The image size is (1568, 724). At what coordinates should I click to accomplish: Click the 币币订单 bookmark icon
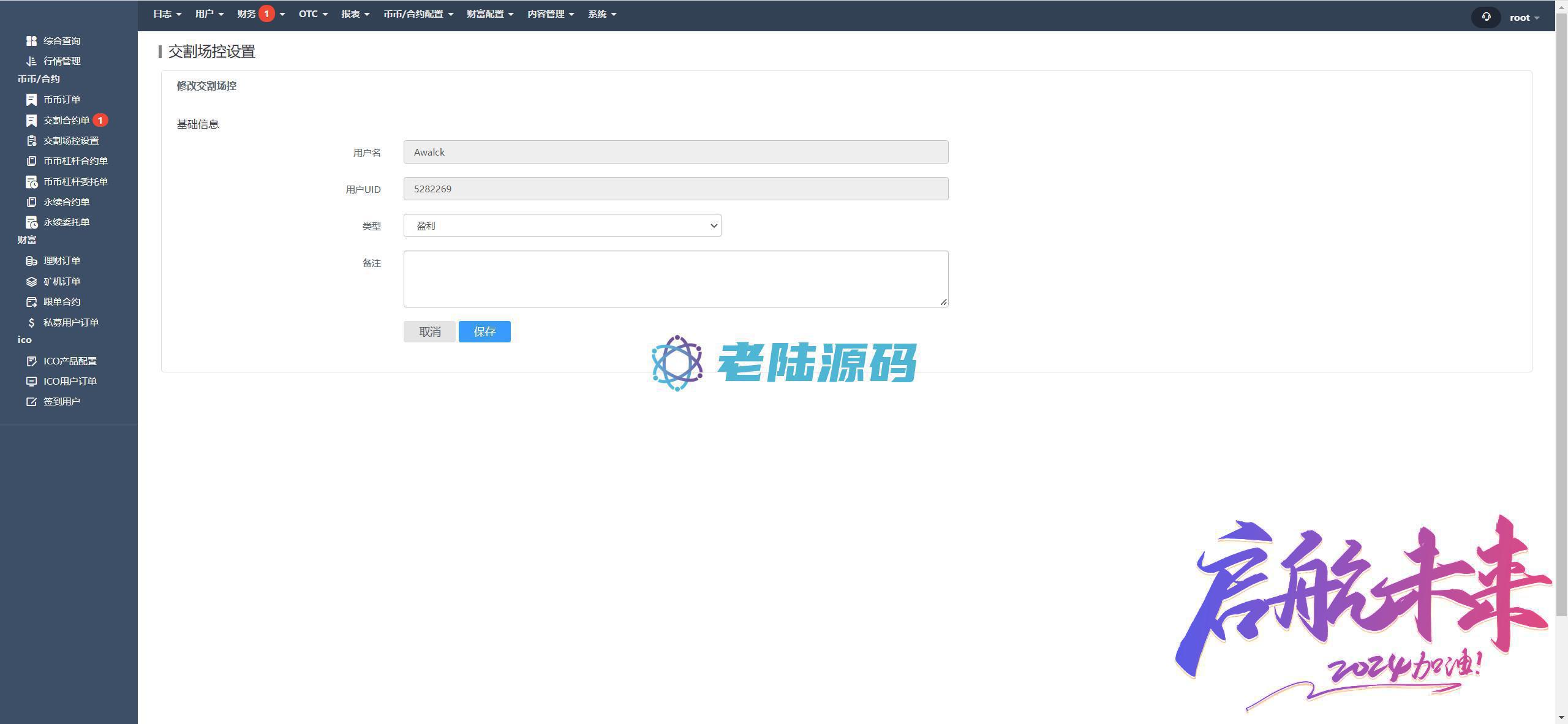coord(31,99)
